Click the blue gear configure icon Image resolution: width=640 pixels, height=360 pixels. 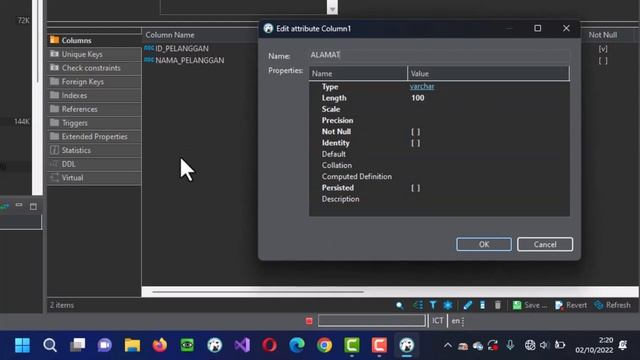click(x=448, y=305)
